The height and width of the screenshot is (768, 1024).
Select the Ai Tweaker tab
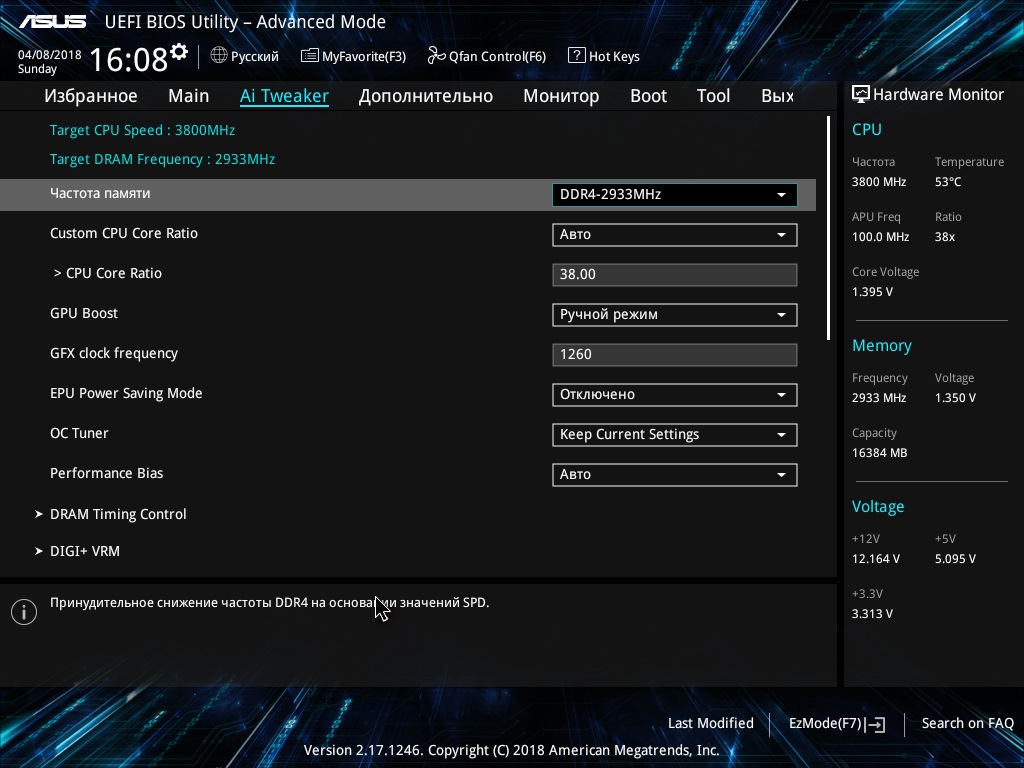(284, 96)
